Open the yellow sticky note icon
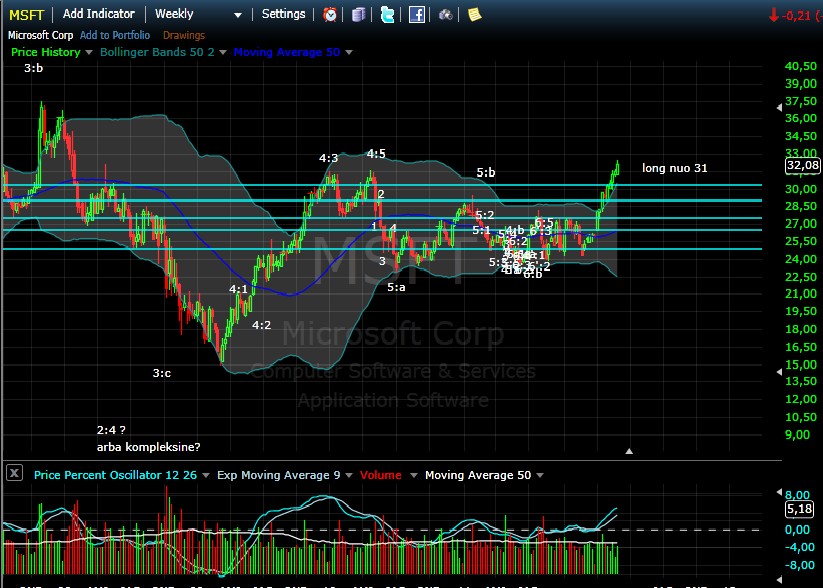 [474, 15]
